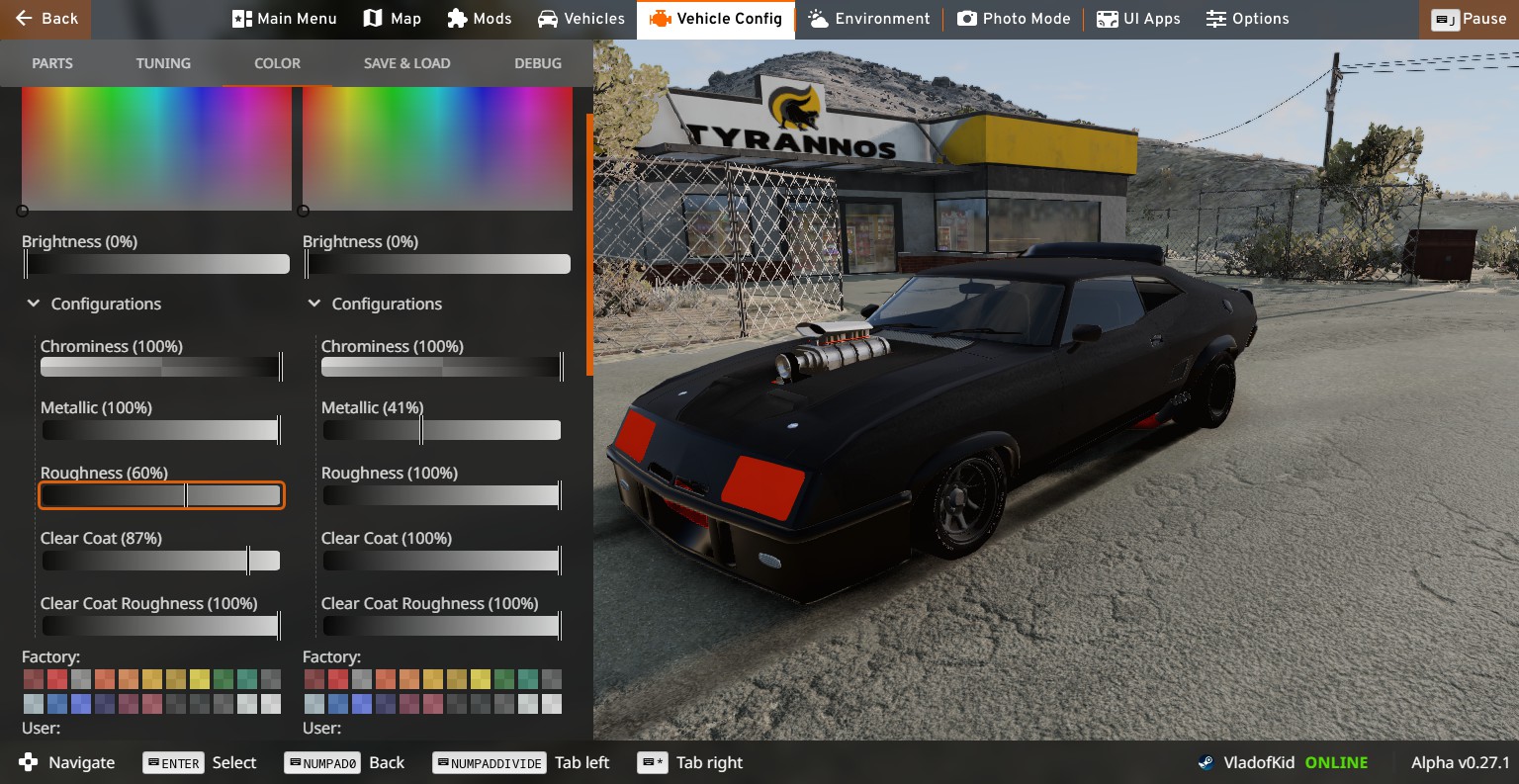Click the ONLINE status text
1519x784 pixels.
(x=1336, y=762)
